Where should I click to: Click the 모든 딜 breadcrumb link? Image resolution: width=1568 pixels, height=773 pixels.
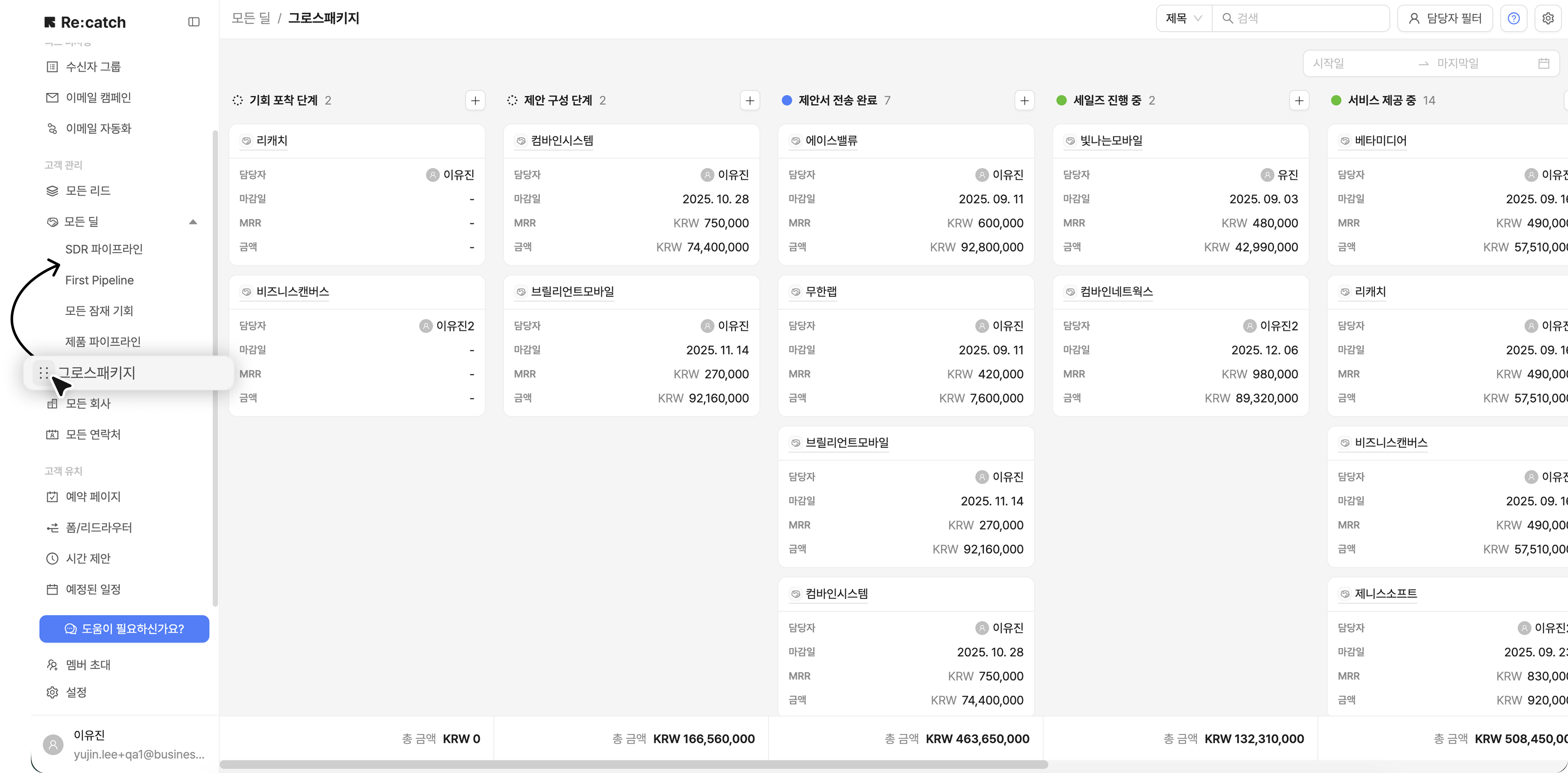pyautogui.click(x=250, y=18)
